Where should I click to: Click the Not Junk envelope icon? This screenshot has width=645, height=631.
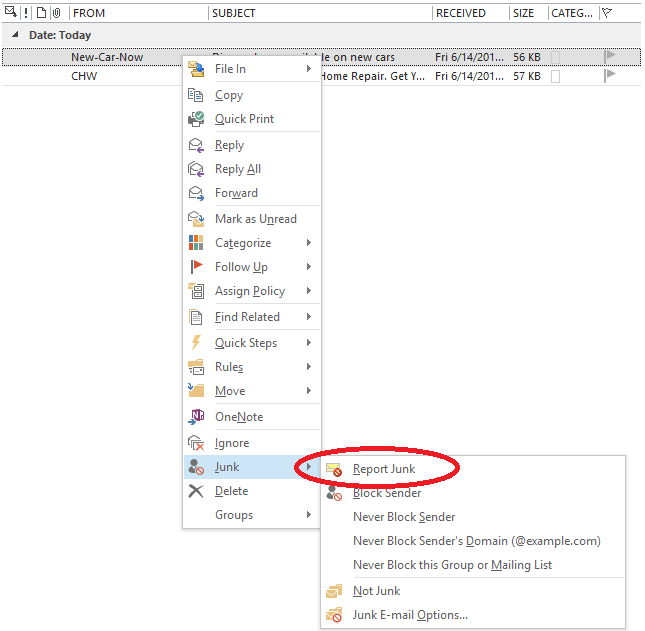pyautogui.click(x=334, y=591)
